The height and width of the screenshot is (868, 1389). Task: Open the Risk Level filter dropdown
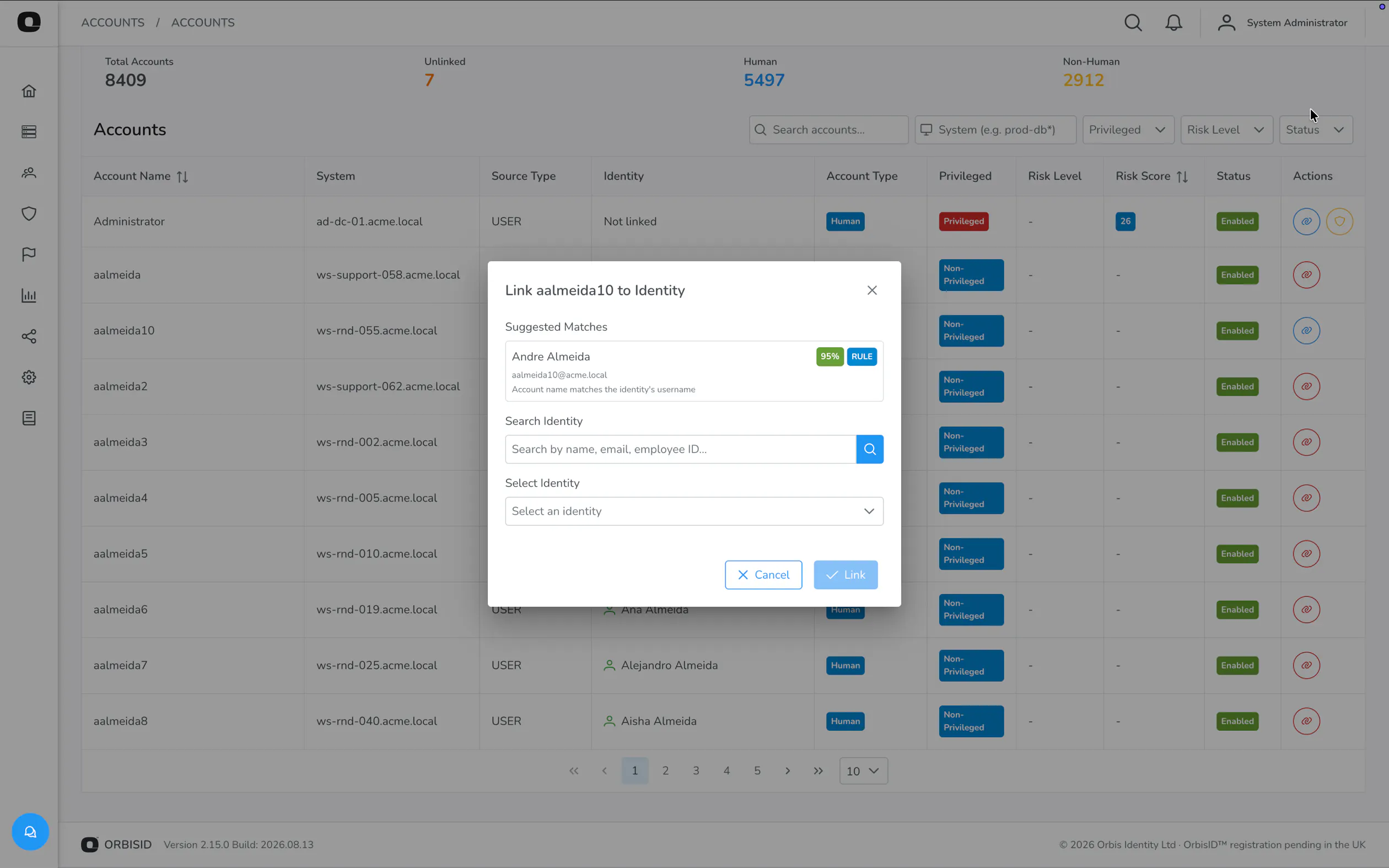1226,130
